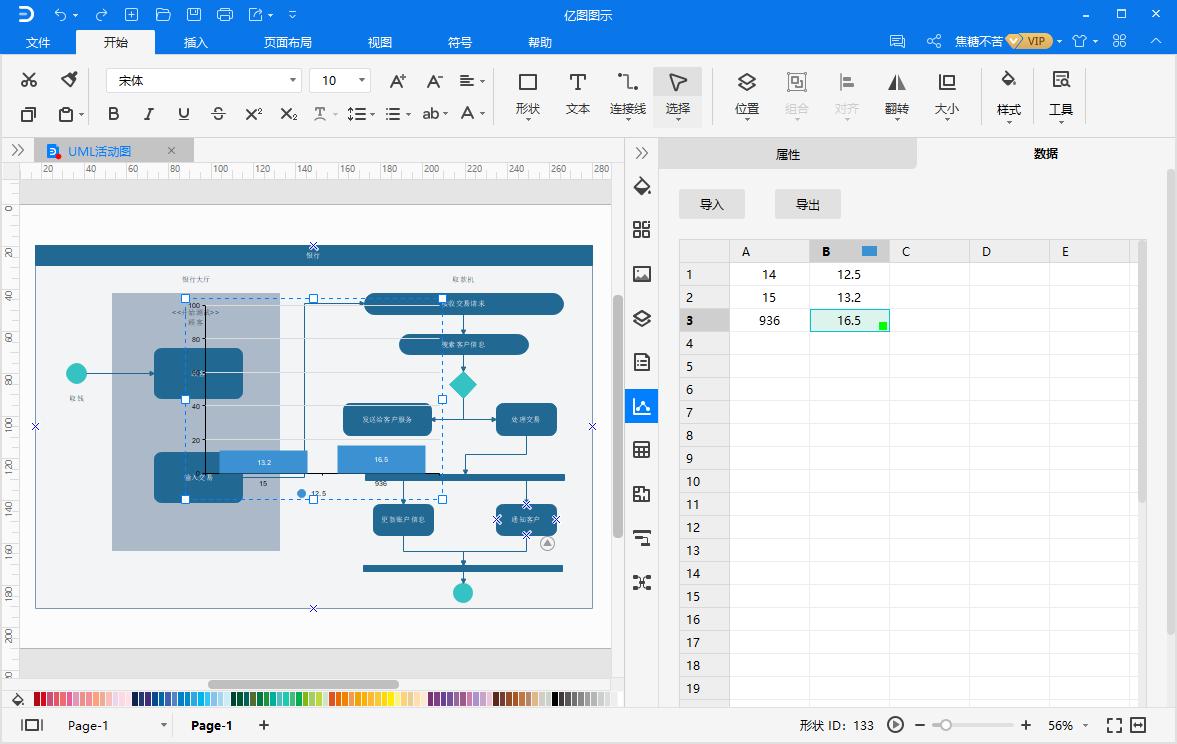The width and height of the screenshot is (1177, 744).
Task: Open the font name dropdown
Action: click(293, 80)
